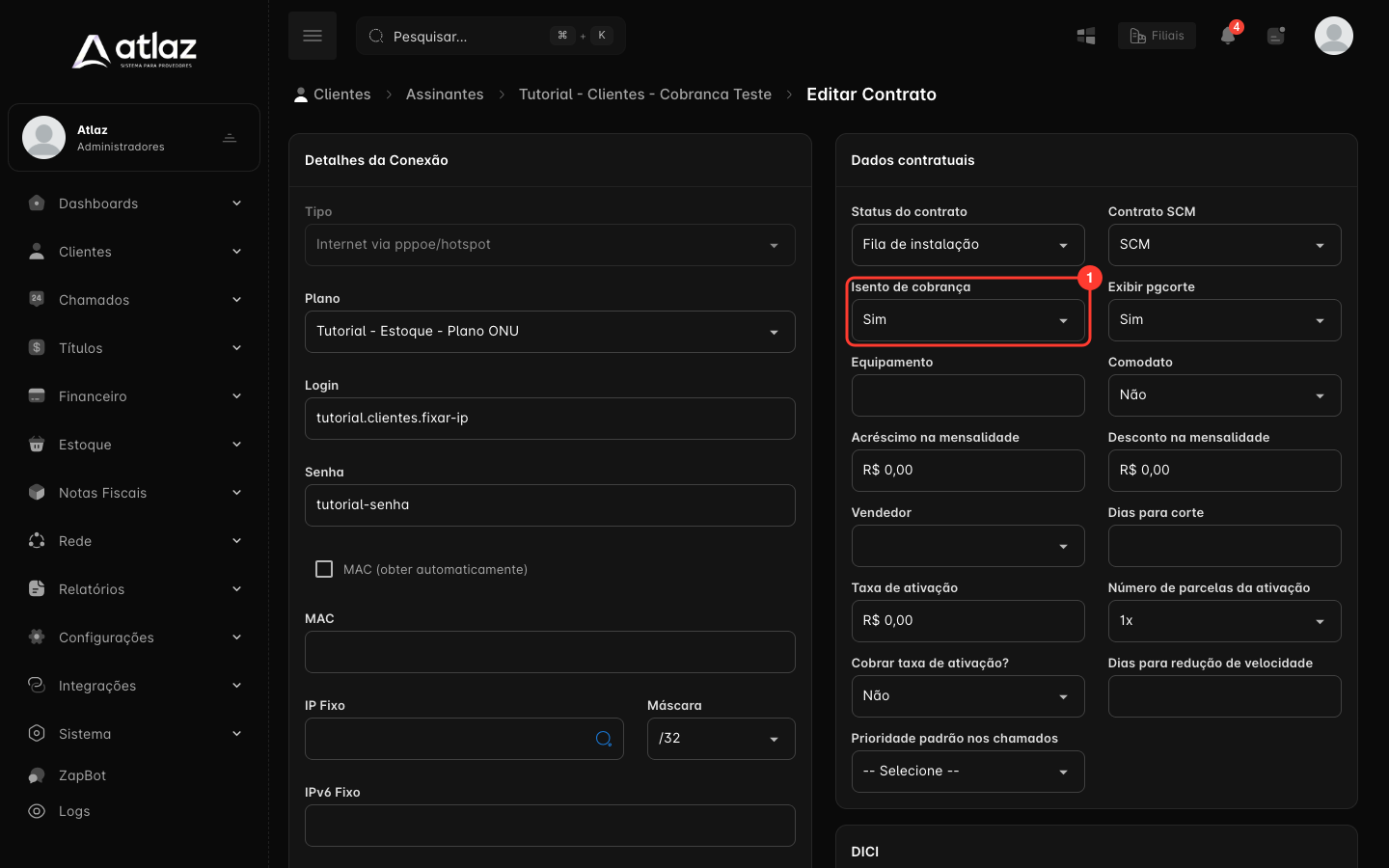Open the Contrato SCM dropdown
Image resolution: width=1389 pixels, height=868 pixels.
tap(1224, 245)
